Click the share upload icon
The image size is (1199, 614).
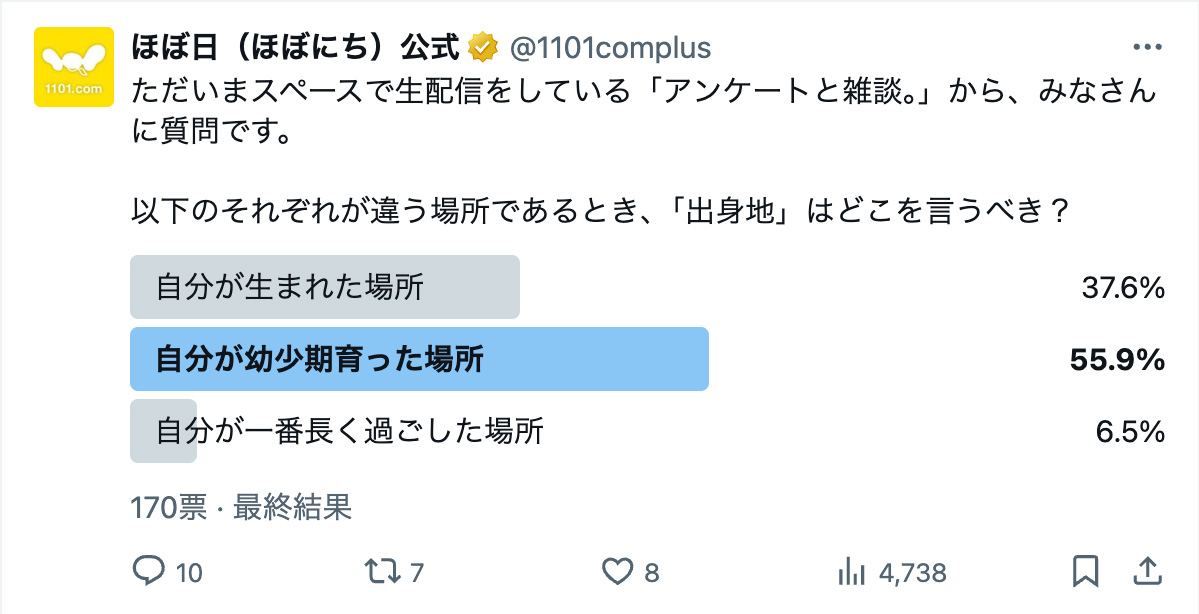coord(1144,571)
